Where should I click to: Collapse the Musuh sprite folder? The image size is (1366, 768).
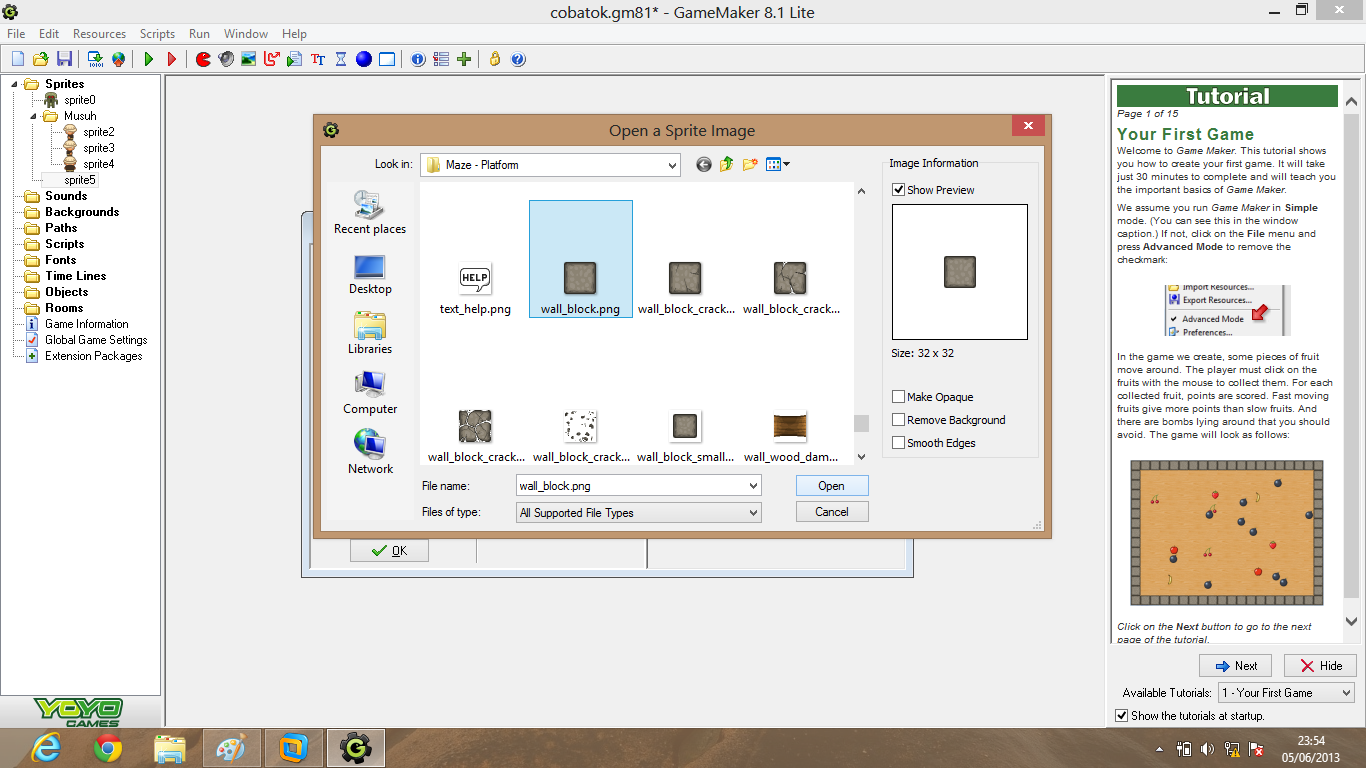pos(33,115)
